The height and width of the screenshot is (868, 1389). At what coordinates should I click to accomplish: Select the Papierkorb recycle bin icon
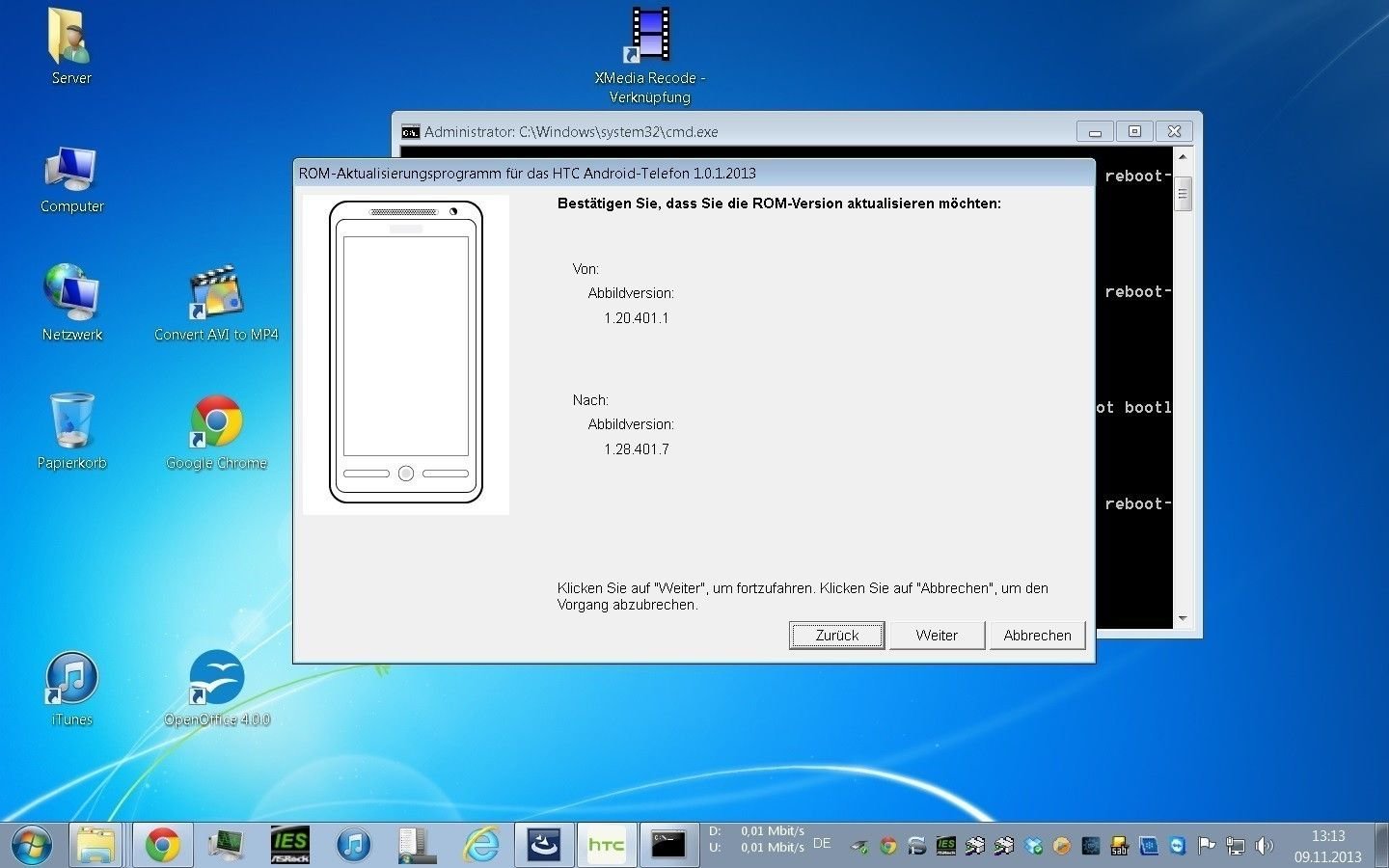71,432
